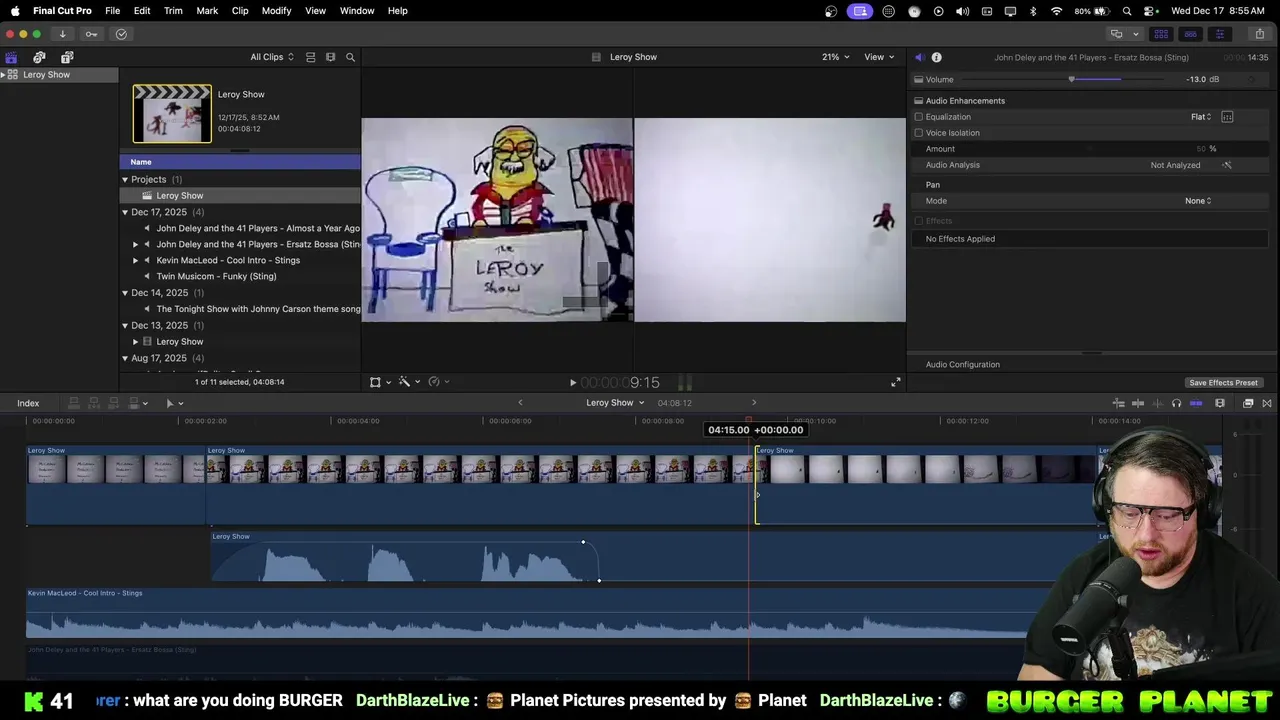This screenshot has height=720, width=1280.
Task: Select the Info inspector icon
Action: pos(937,57)
